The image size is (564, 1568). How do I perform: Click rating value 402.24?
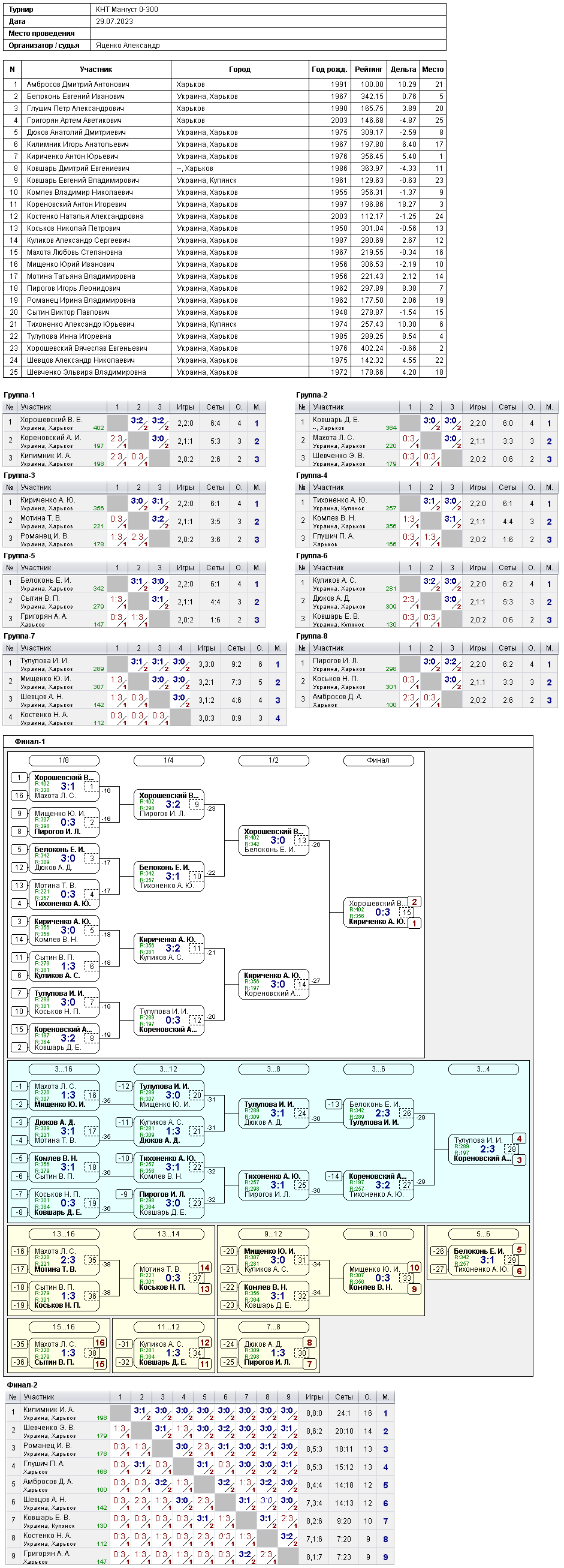[x=372, y=348]
